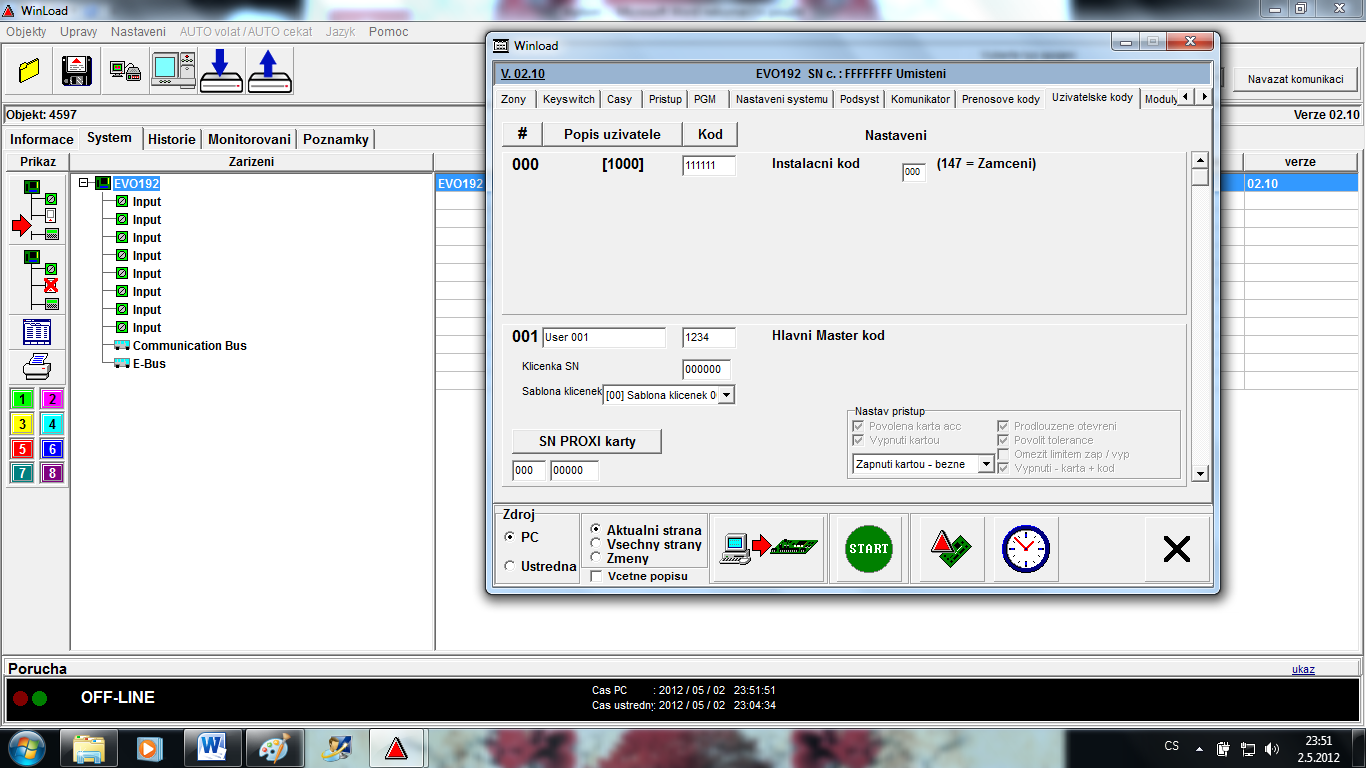Screen dimensions: 1366x768
Task: Click the dialog tab strip left arrow
Action: click(1186, 96)
